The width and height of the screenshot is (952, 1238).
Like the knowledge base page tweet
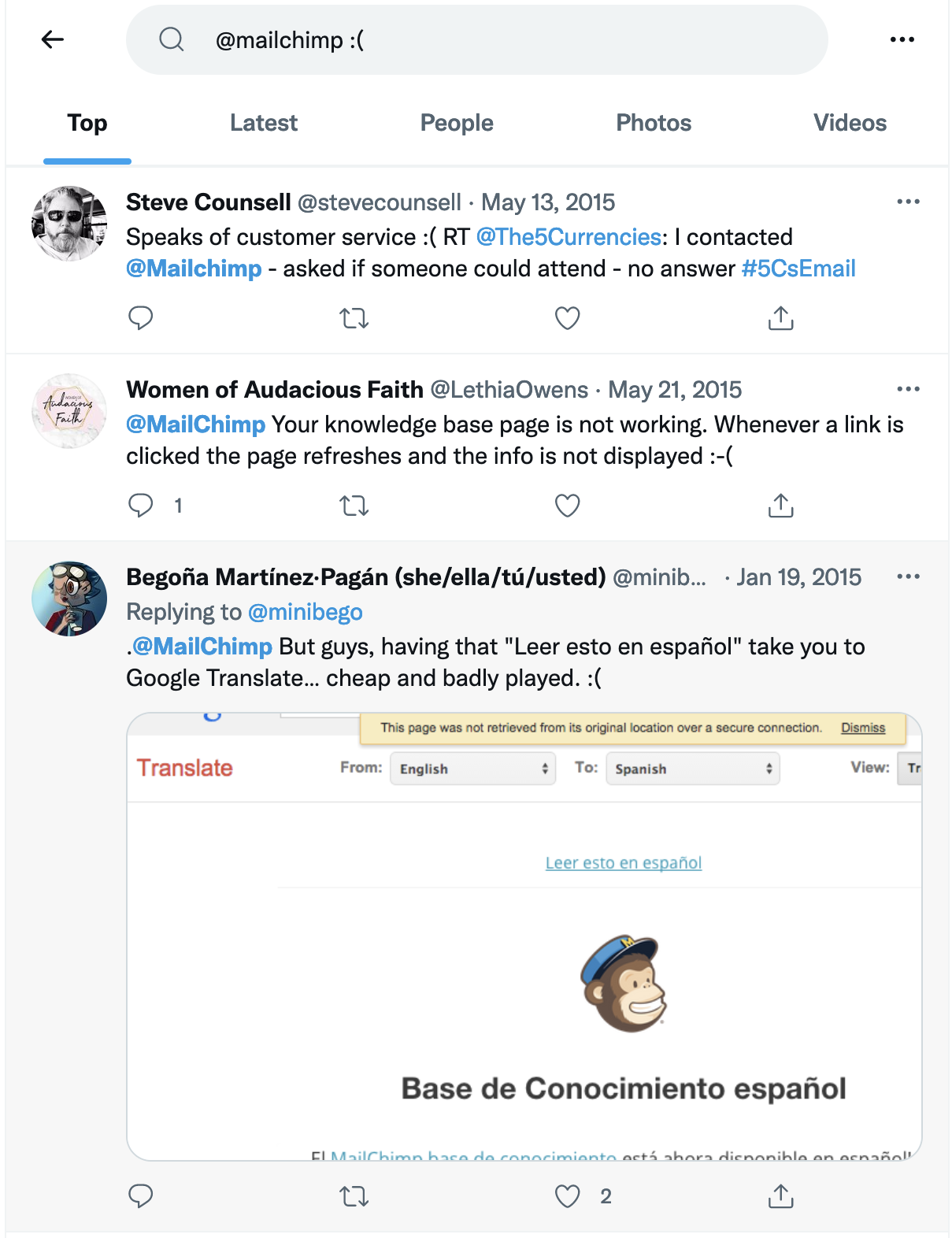[x=567, y=506]
